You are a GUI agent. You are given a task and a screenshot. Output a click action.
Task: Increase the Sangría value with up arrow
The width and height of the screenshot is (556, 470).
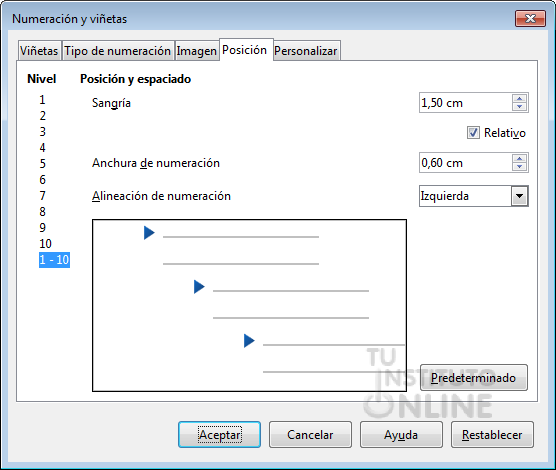(x=519, y=99)
